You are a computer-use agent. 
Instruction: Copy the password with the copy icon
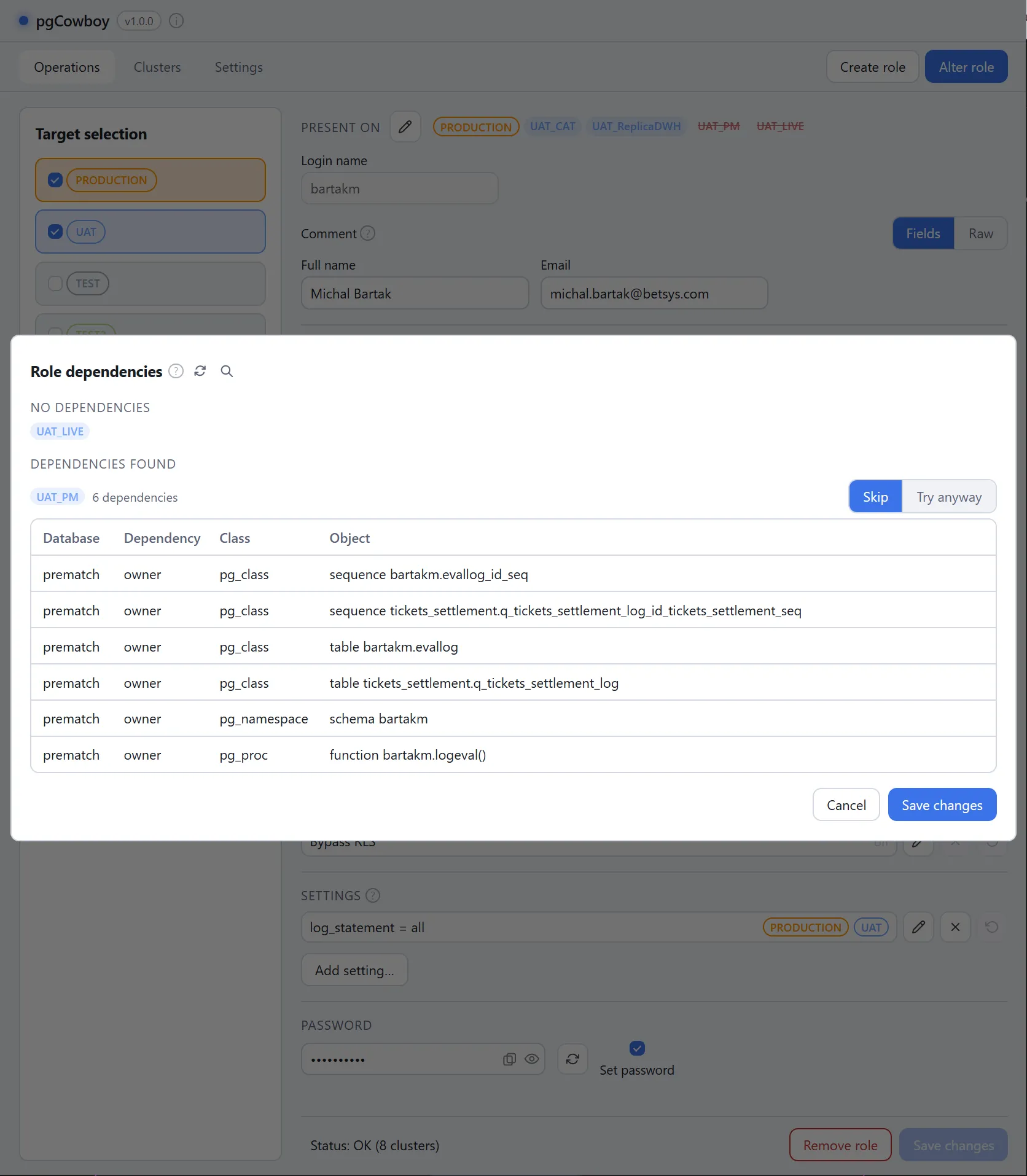(509, 1059)
